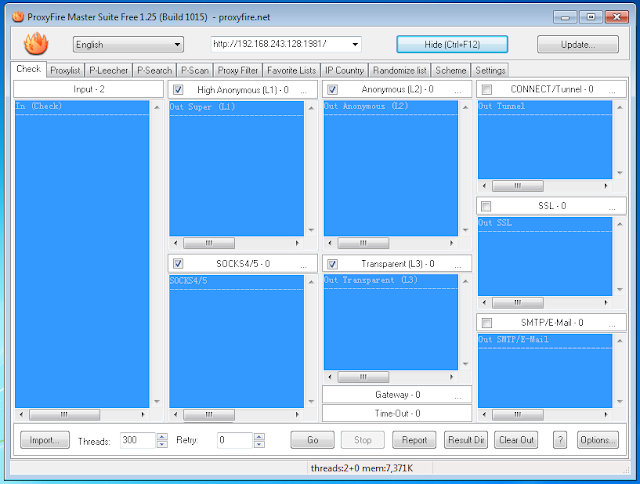This screenshot has height=484, width=640.
Task: Switch to the P-Leecher tab
Action: (109, 70)
